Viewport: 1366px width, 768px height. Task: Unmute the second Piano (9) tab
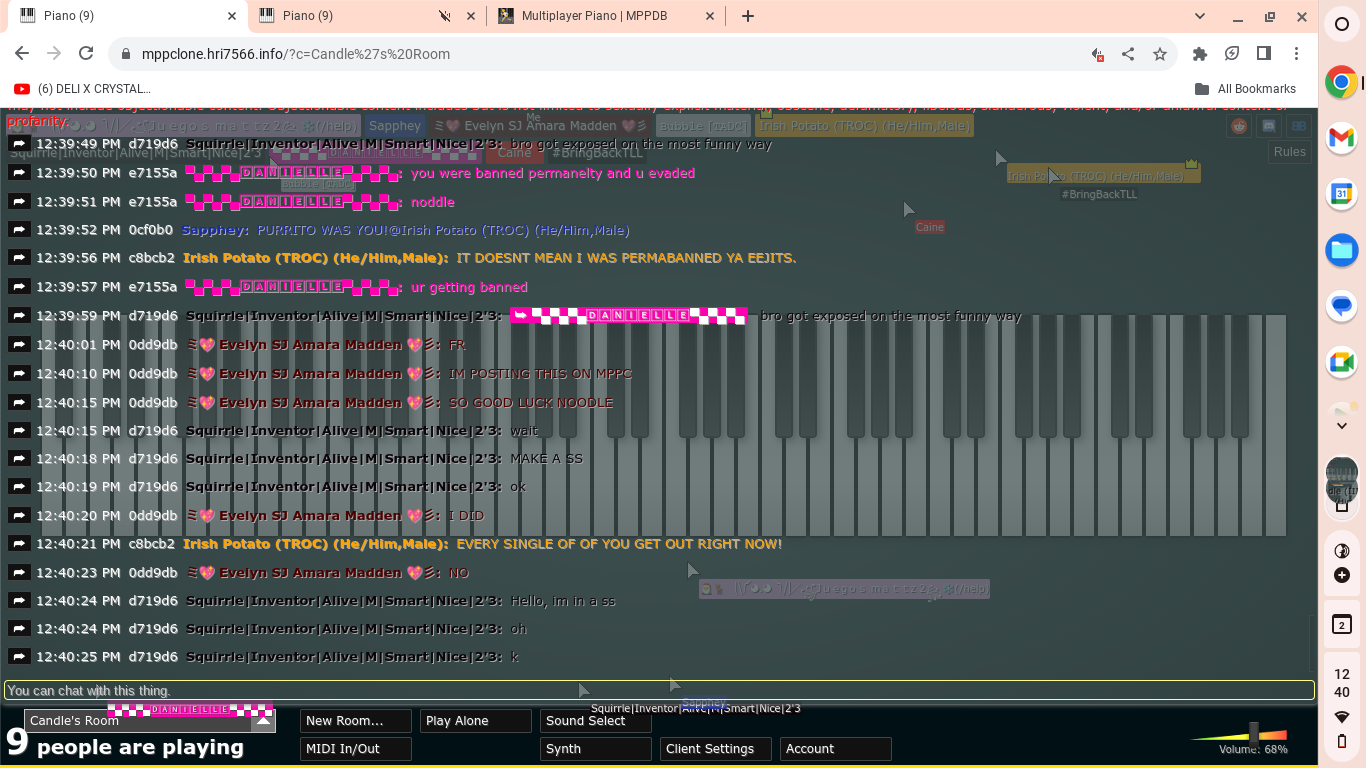coord(445,16)
